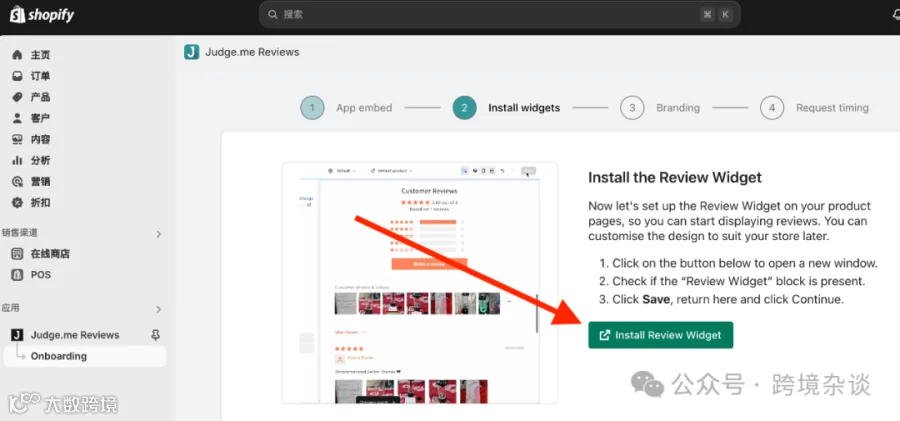Unpin the Judge.me Reviews app
Screen dimensions: 900x421
(x=155, y=335)
